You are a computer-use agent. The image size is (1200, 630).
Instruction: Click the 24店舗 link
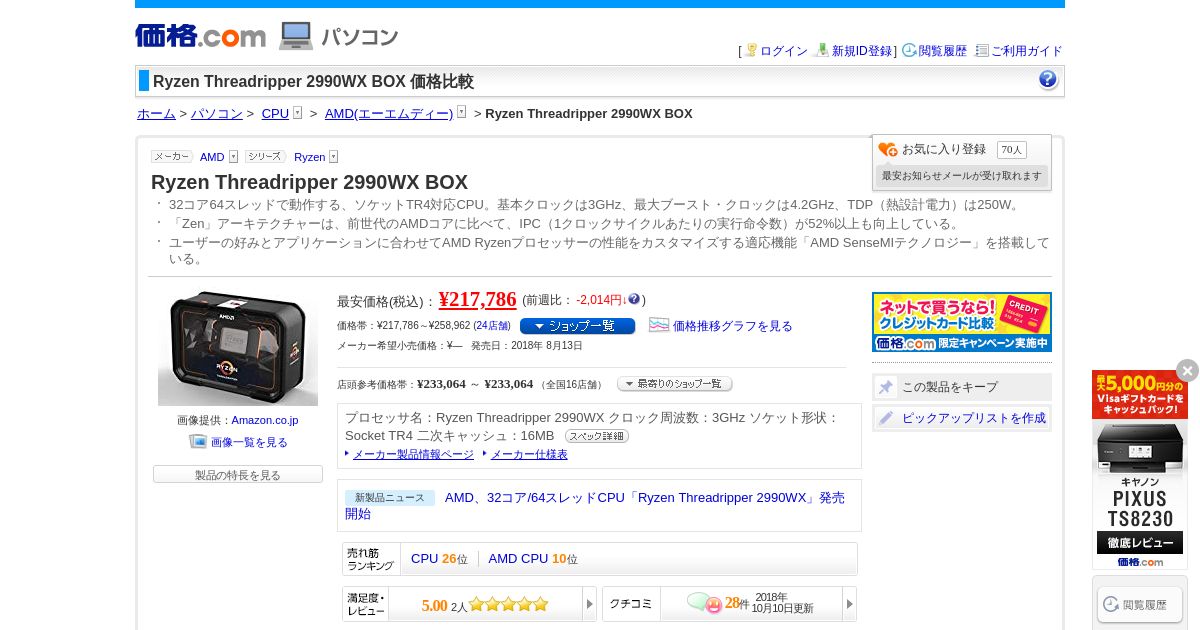pyautogui.click(x=492, y=326)
